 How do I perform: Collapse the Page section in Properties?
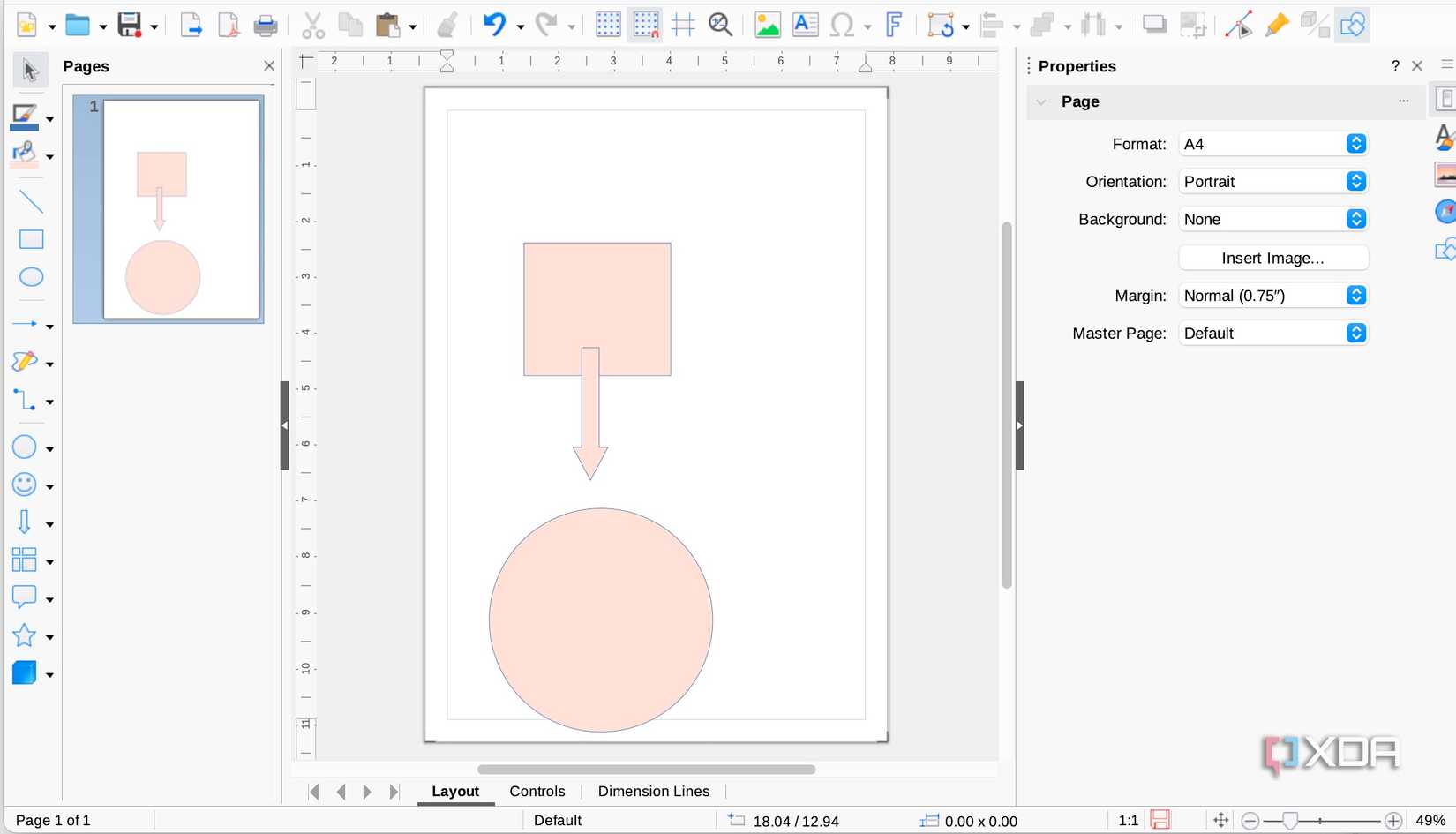click(1041, 101)
